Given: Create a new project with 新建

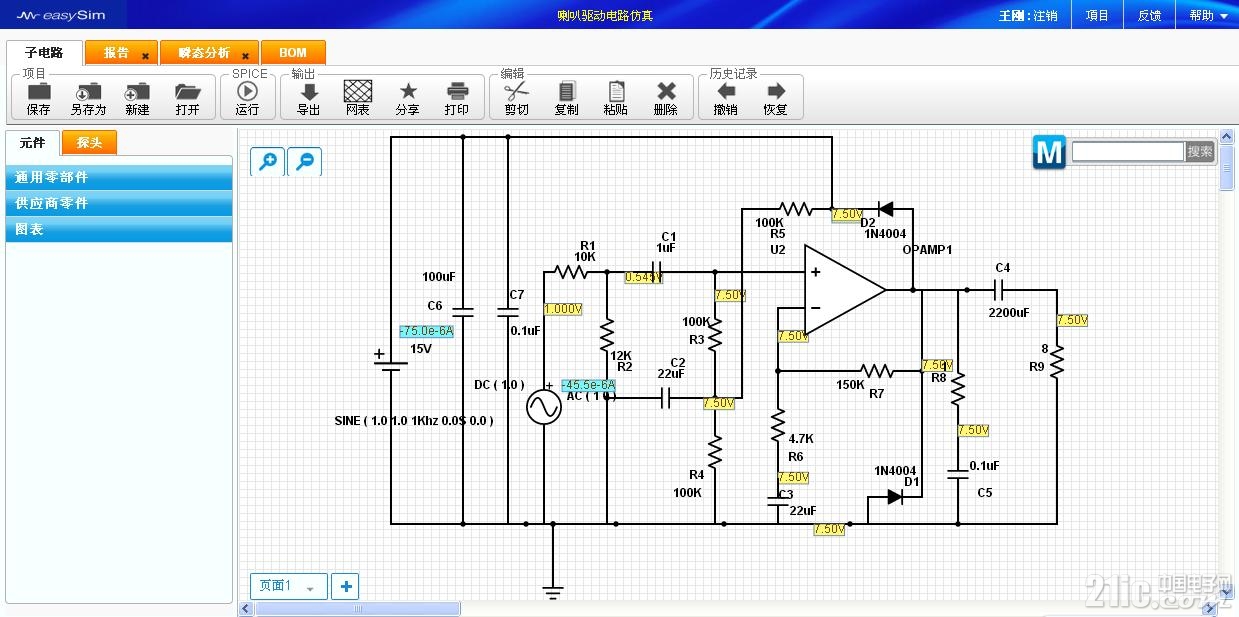Looking at the screenshot, I should click(137, 91).
